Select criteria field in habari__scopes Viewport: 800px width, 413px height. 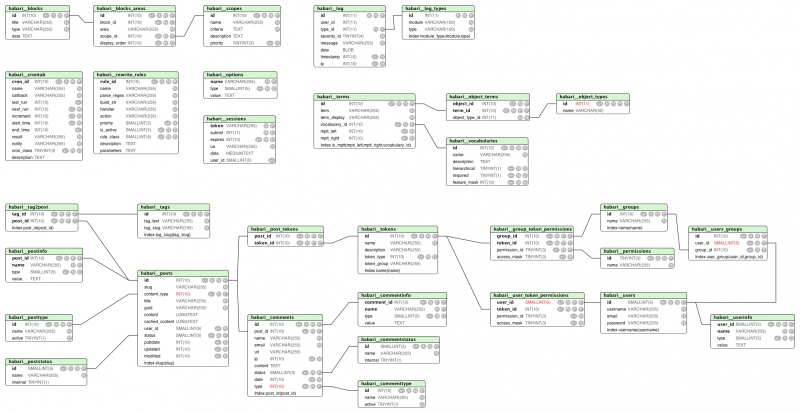tap(243, 30)
